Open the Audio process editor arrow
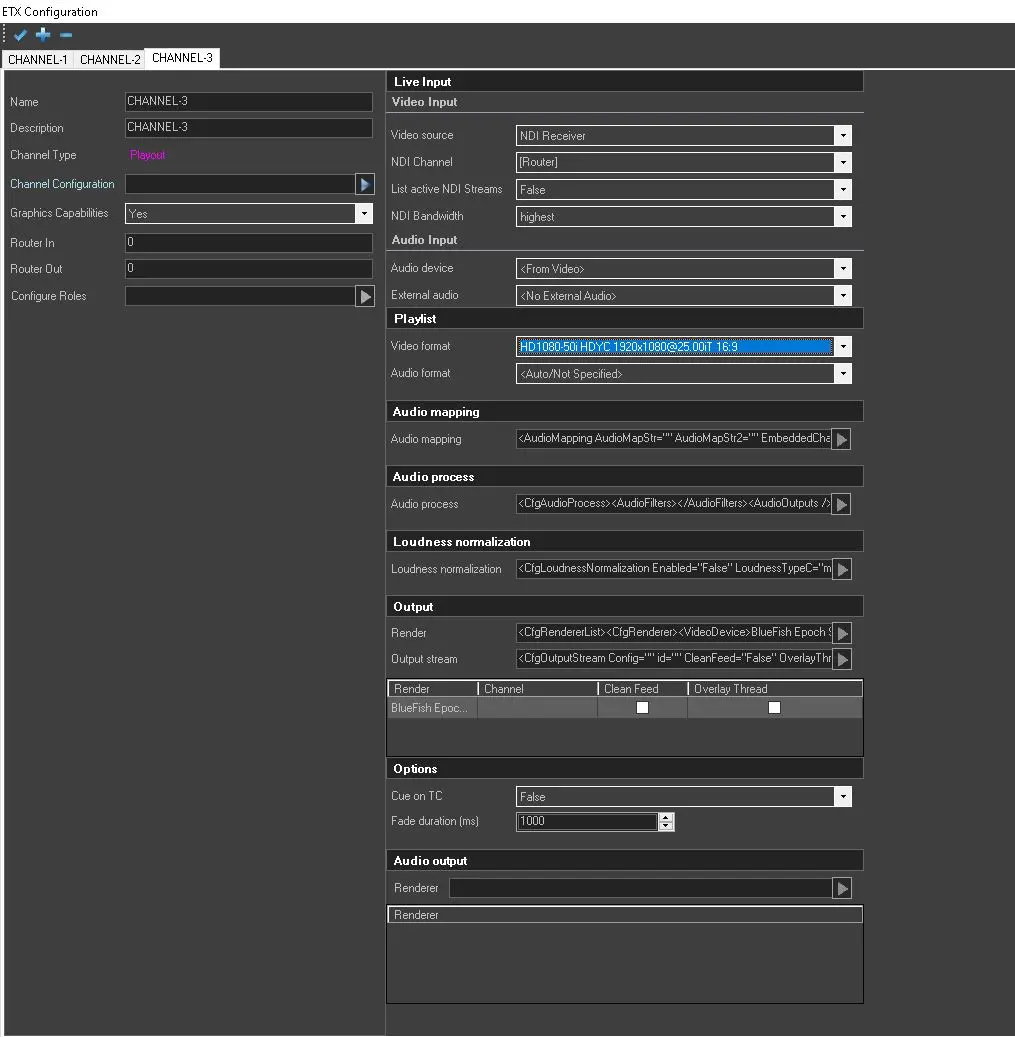 [x=842, y=505]
